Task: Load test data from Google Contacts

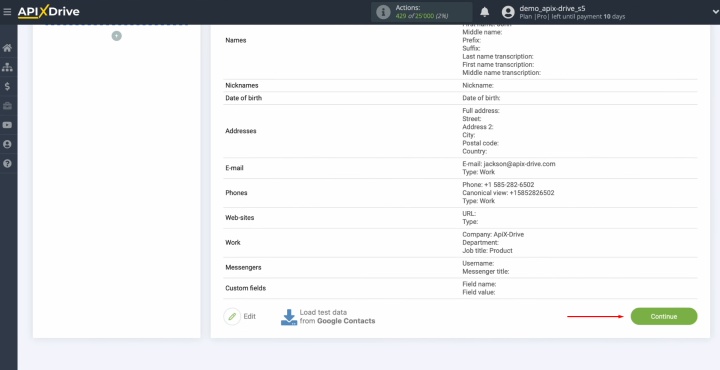Action: [338, 317]
